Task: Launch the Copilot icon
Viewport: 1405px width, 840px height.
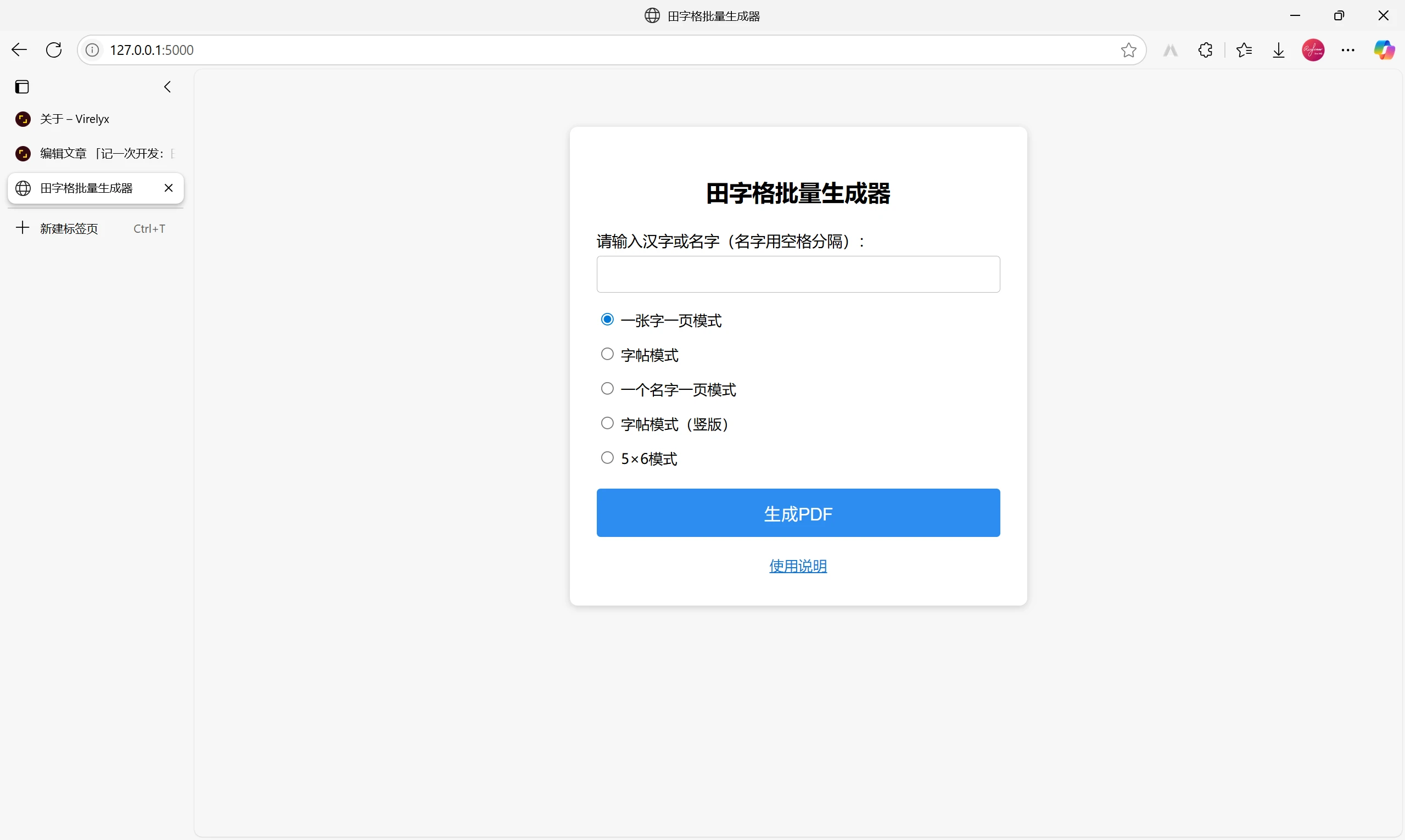Action: [x=1384, y=50]
